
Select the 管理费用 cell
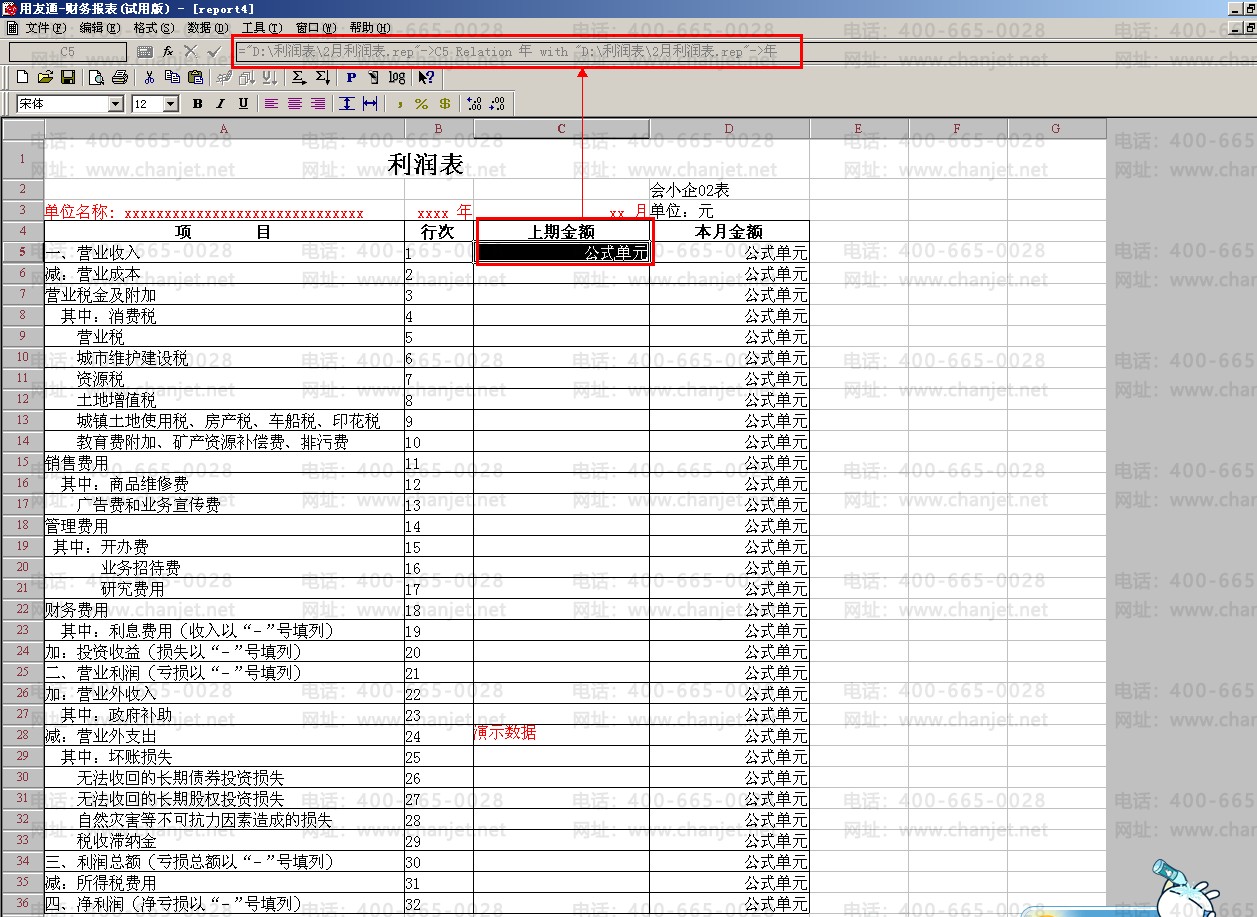pos(224,526)
